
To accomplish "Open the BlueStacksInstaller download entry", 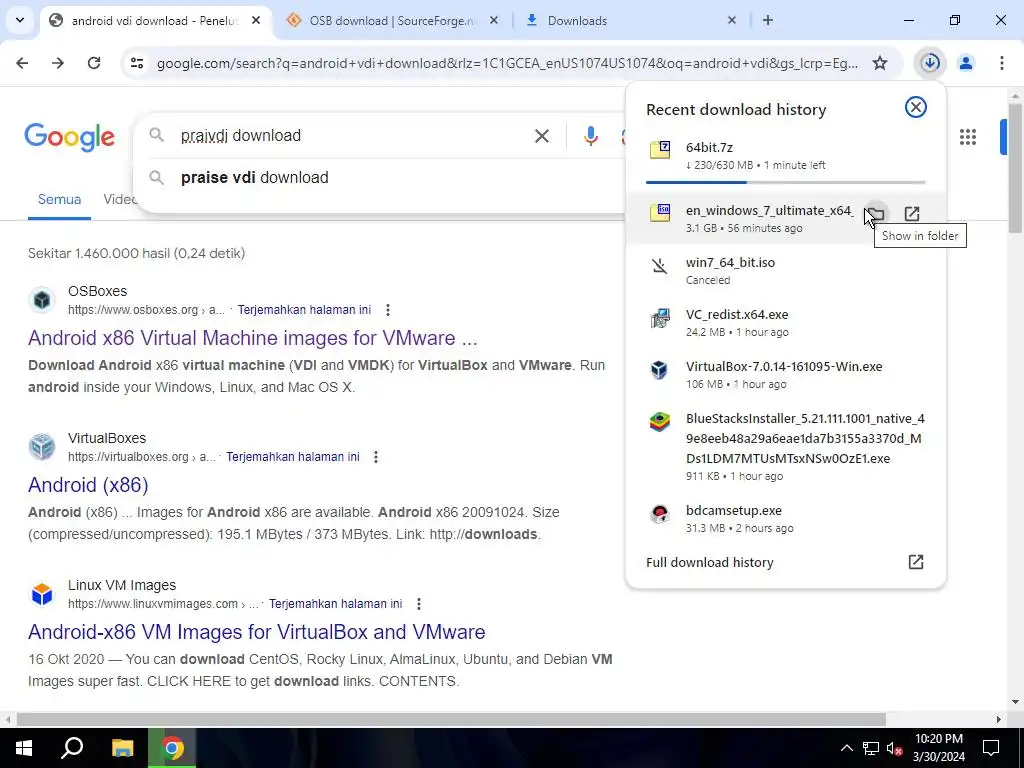I will (x=786, y=447).
